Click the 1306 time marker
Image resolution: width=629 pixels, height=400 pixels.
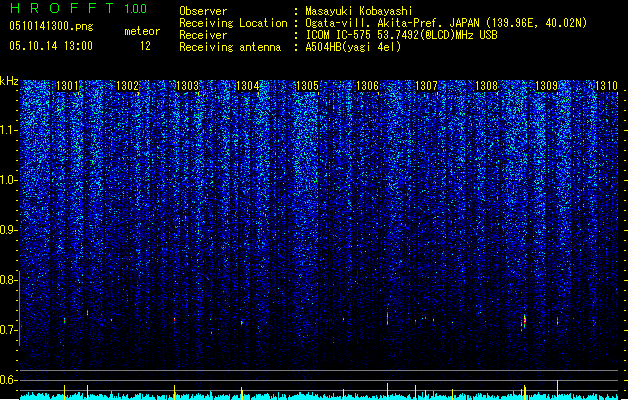(367, 86)
